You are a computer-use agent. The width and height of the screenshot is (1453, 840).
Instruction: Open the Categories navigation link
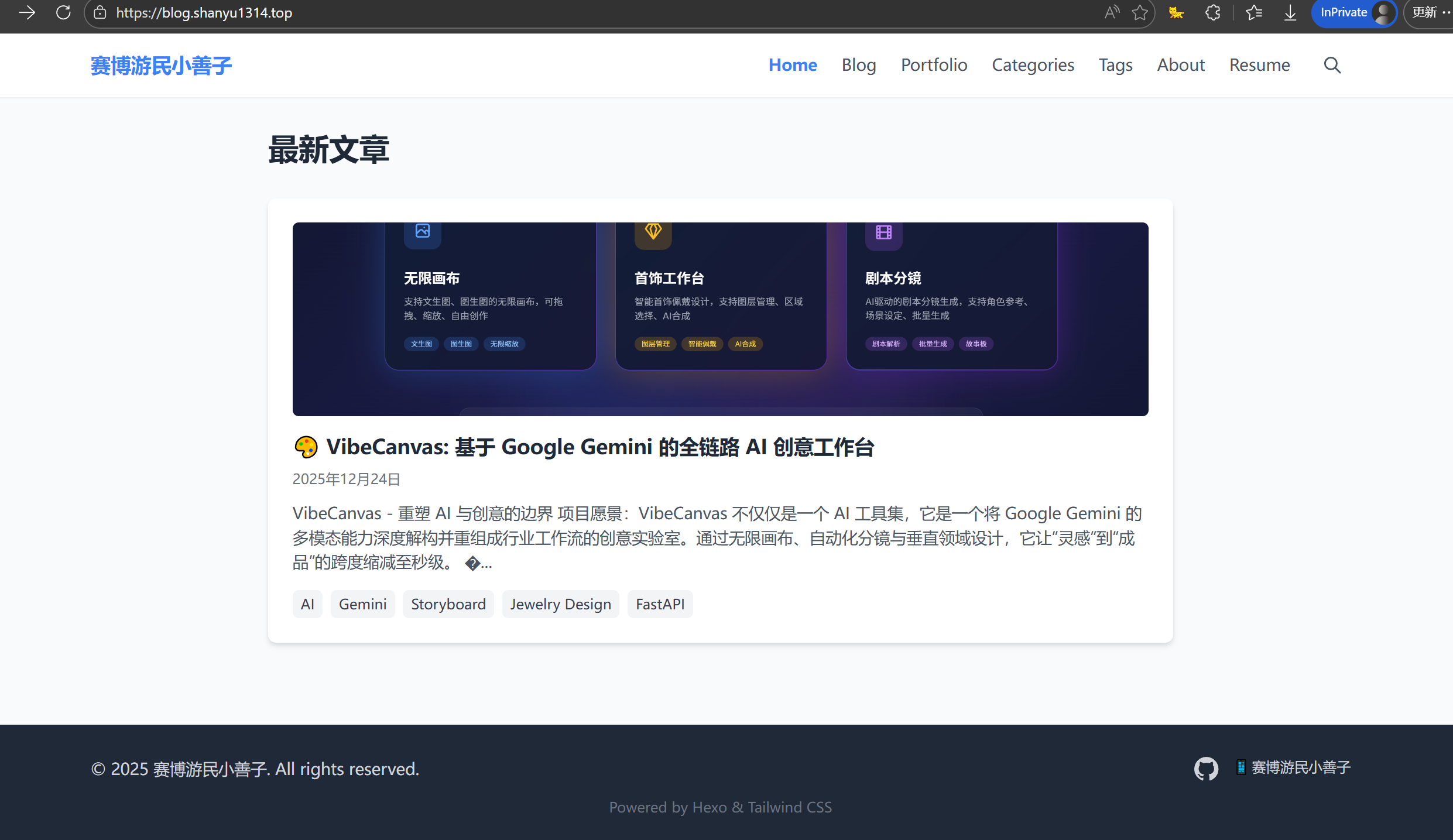(x=1033, y=65)
